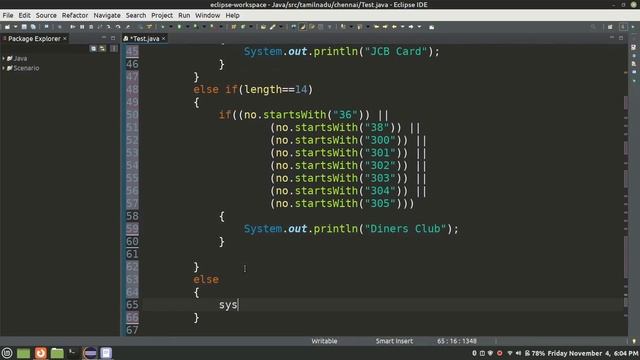Click the 65 : 16 : 1348 cursor position
Screen dimensions: 640x360
click(x=457, y=341)
